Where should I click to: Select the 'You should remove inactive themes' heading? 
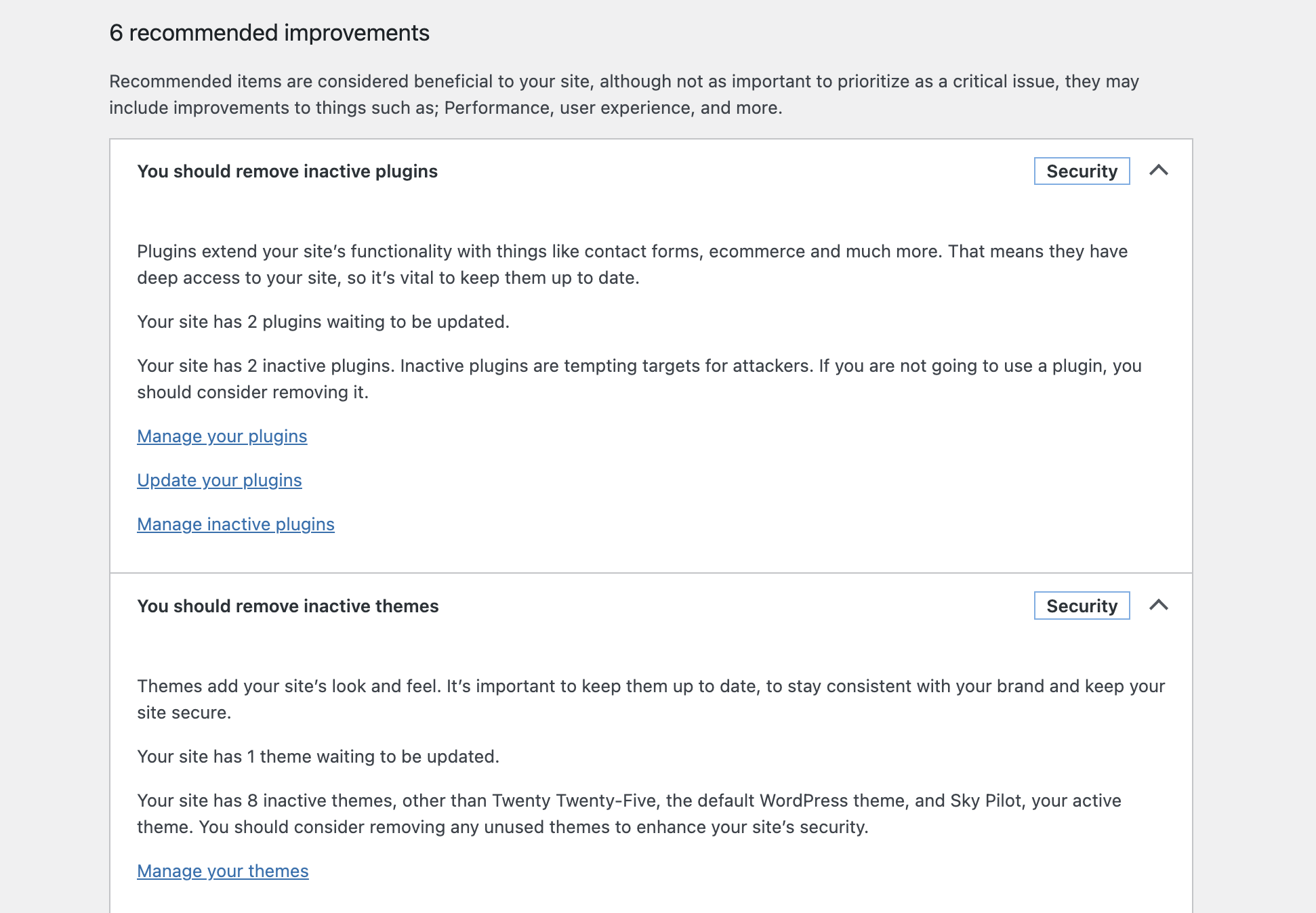[288, 606]
